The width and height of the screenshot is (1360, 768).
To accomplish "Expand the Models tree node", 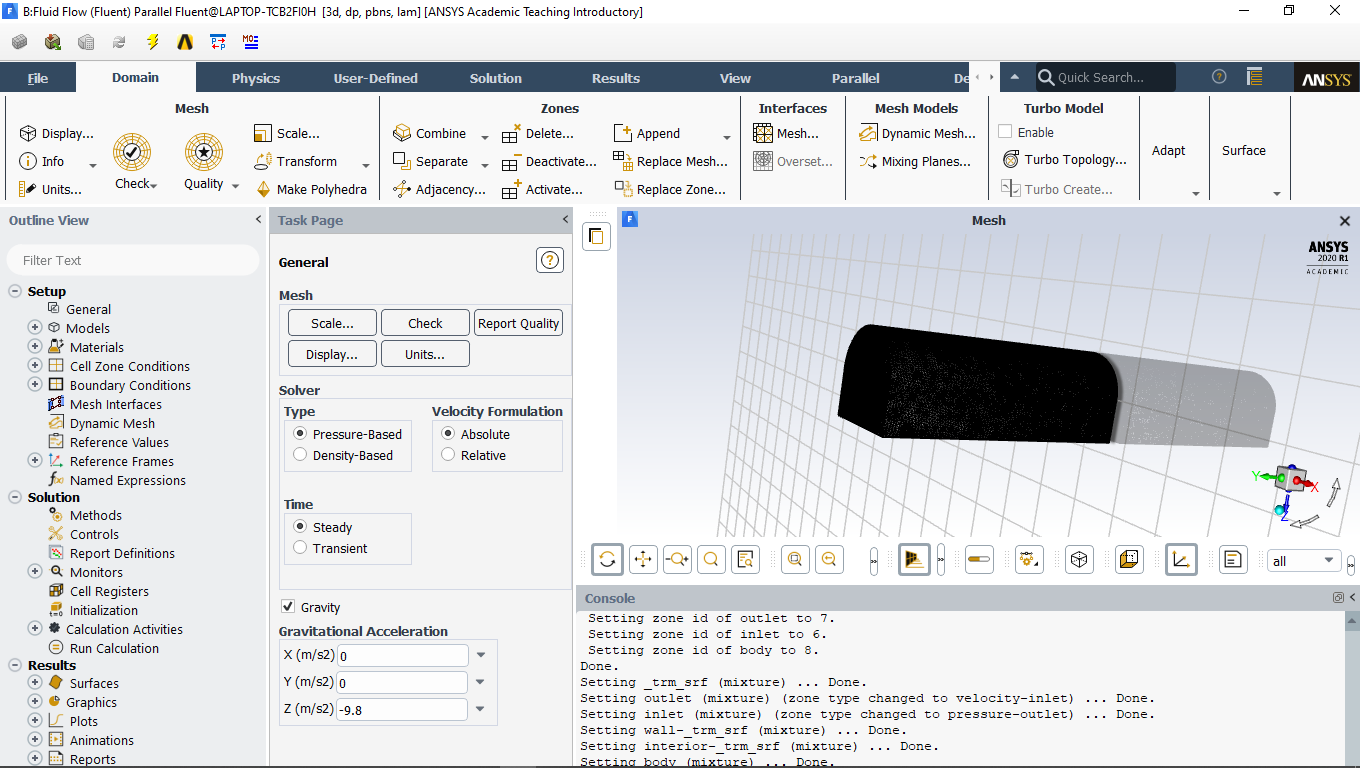I will pyautogui.click(x=35, y=328).
